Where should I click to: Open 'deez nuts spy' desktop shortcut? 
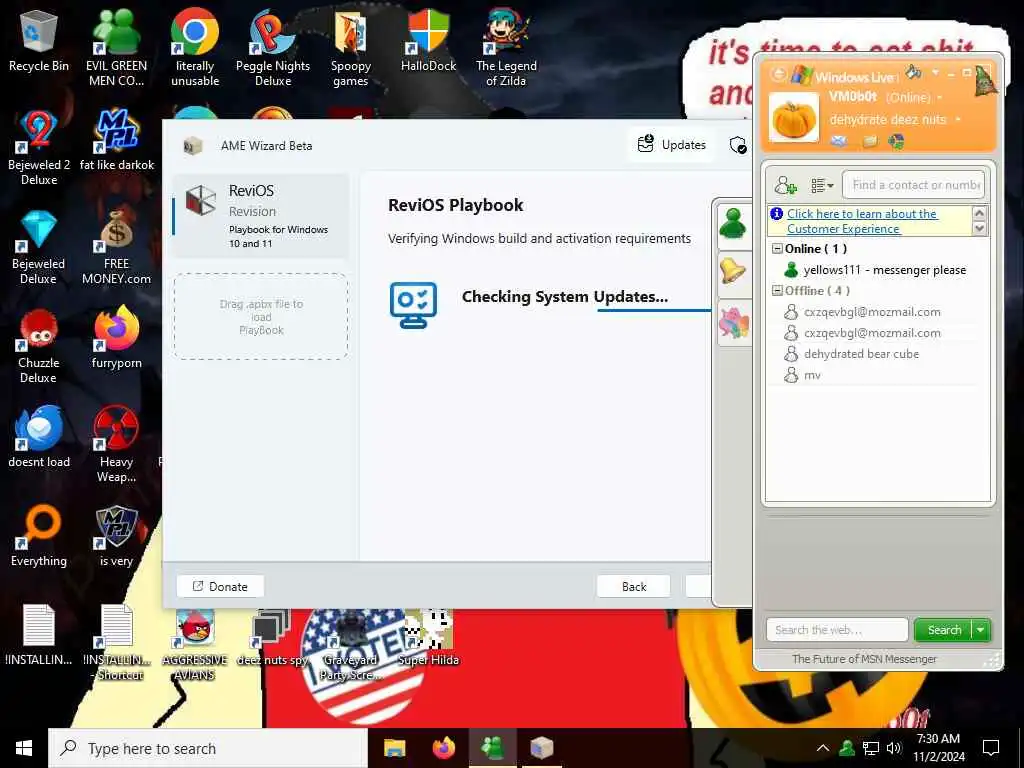(272, 637)
